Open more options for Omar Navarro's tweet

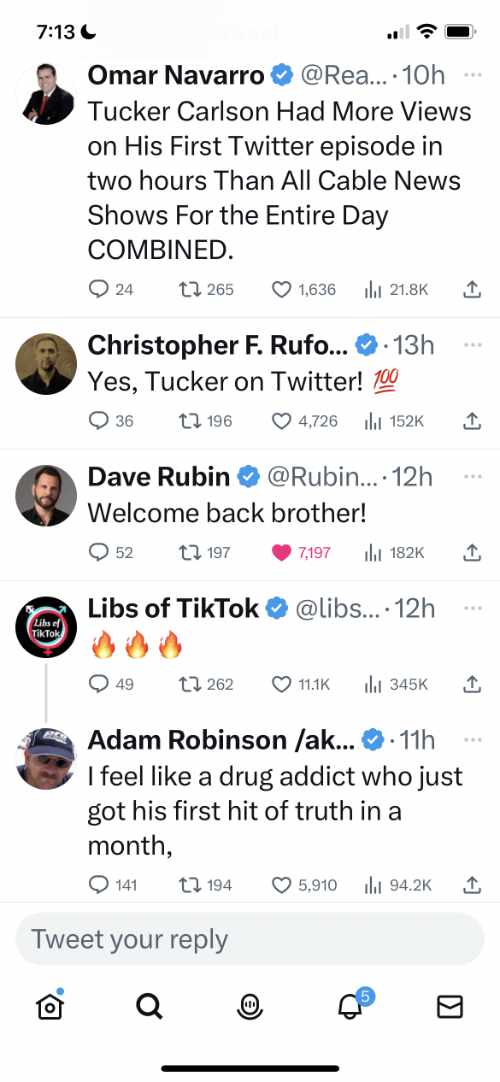(x=472, y=75)
